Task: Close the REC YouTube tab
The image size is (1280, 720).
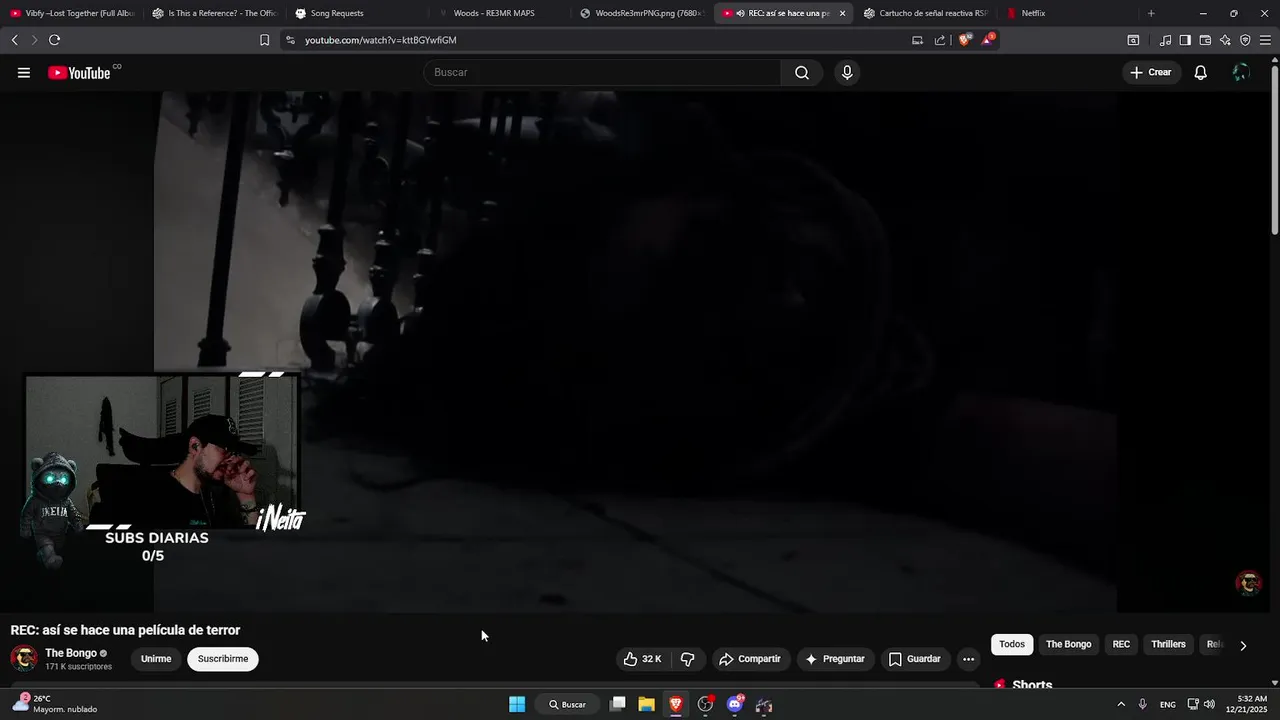Action: pyautogui.click(x=842, y=13)
